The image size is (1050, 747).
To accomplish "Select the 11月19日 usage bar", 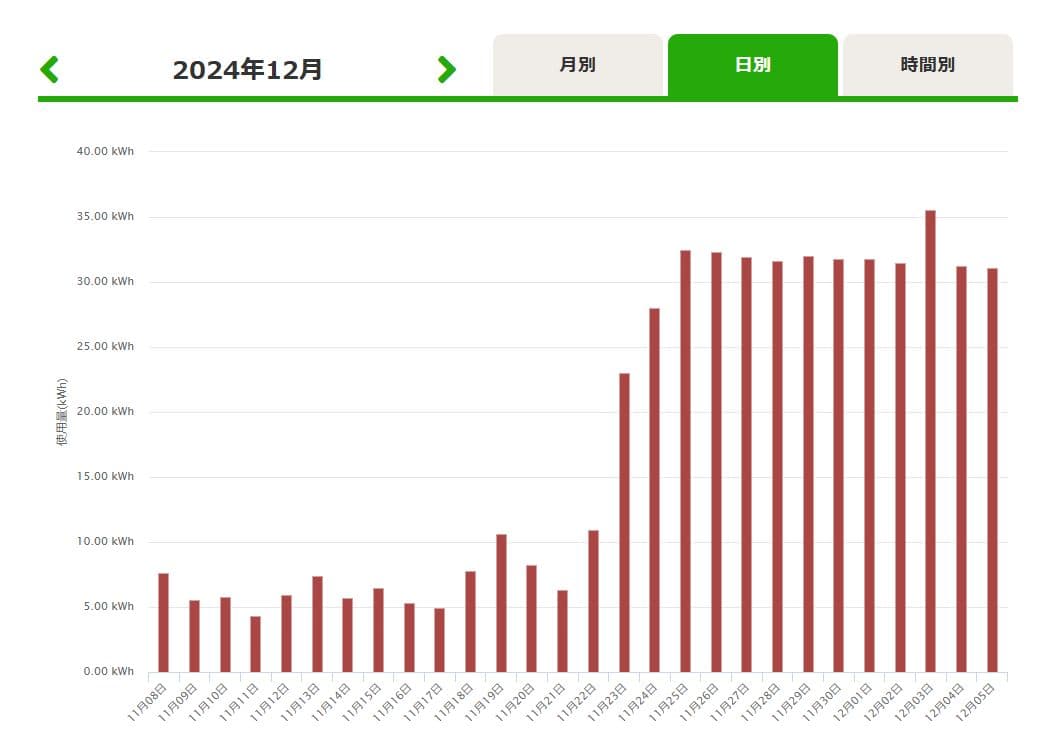I will click(501, 603).
